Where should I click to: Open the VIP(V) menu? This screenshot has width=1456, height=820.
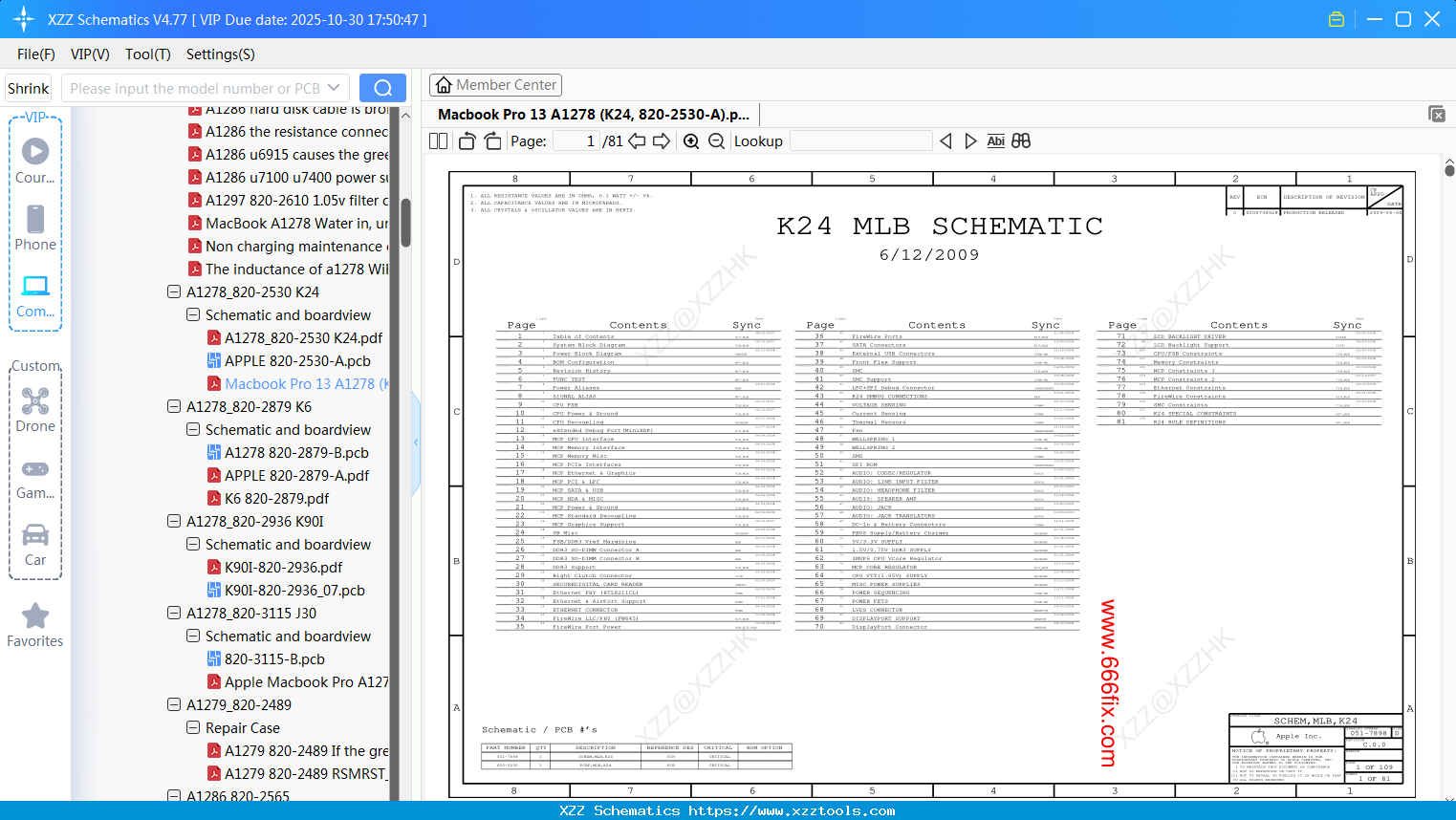coord(90,54)
